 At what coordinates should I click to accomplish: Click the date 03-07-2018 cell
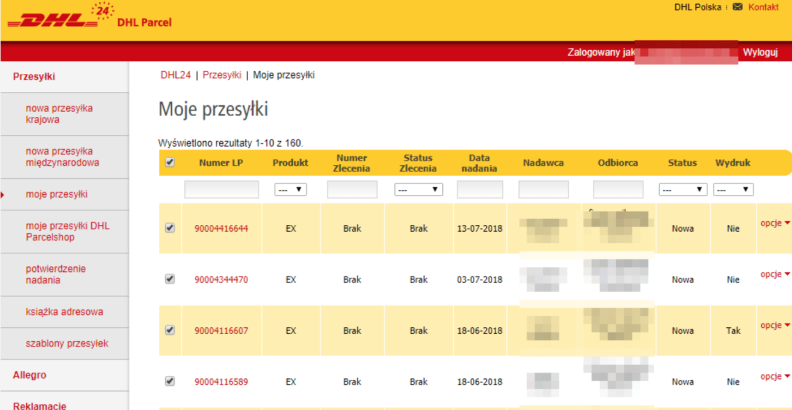click(480, 279)
